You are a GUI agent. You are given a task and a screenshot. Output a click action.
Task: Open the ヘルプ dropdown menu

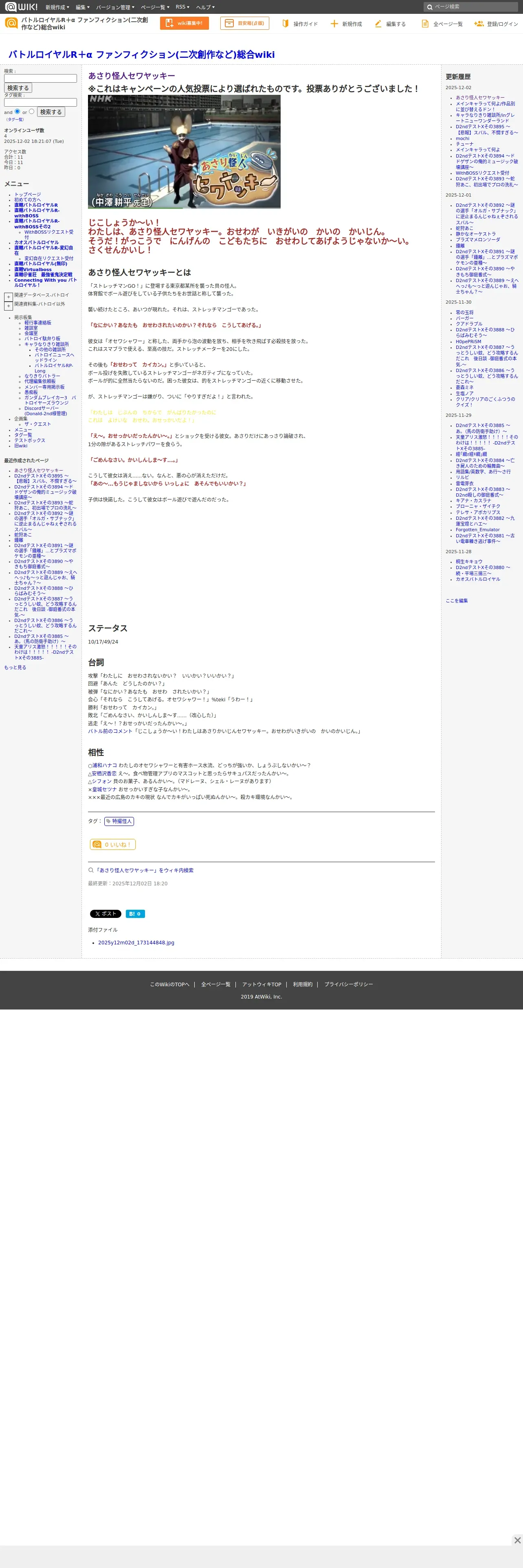pos(205,7)
